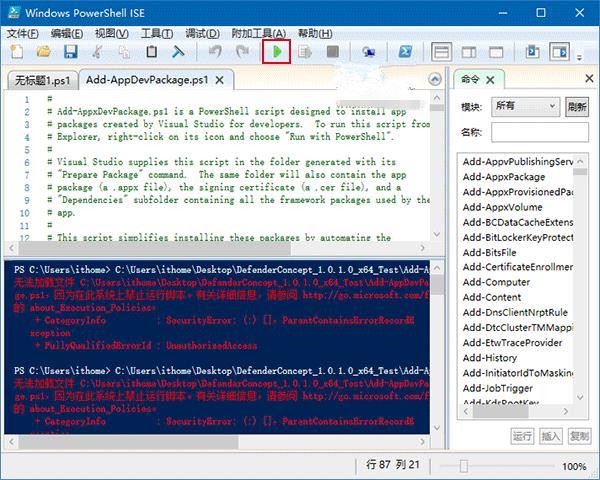Cut selection with the scissors icon

click(97, 52)
